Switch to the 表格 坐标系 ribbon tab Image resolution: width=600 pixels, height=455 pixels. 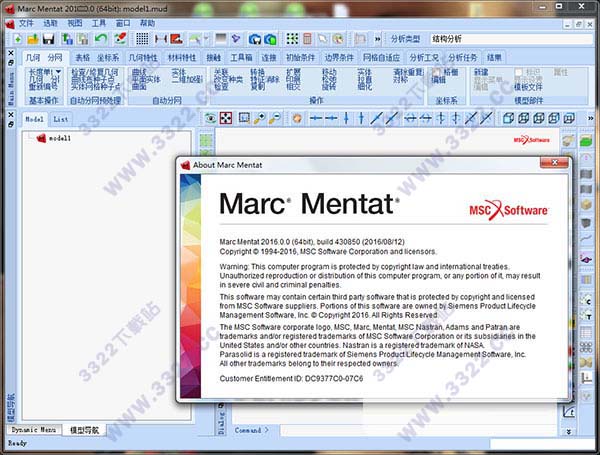(97, 58)
